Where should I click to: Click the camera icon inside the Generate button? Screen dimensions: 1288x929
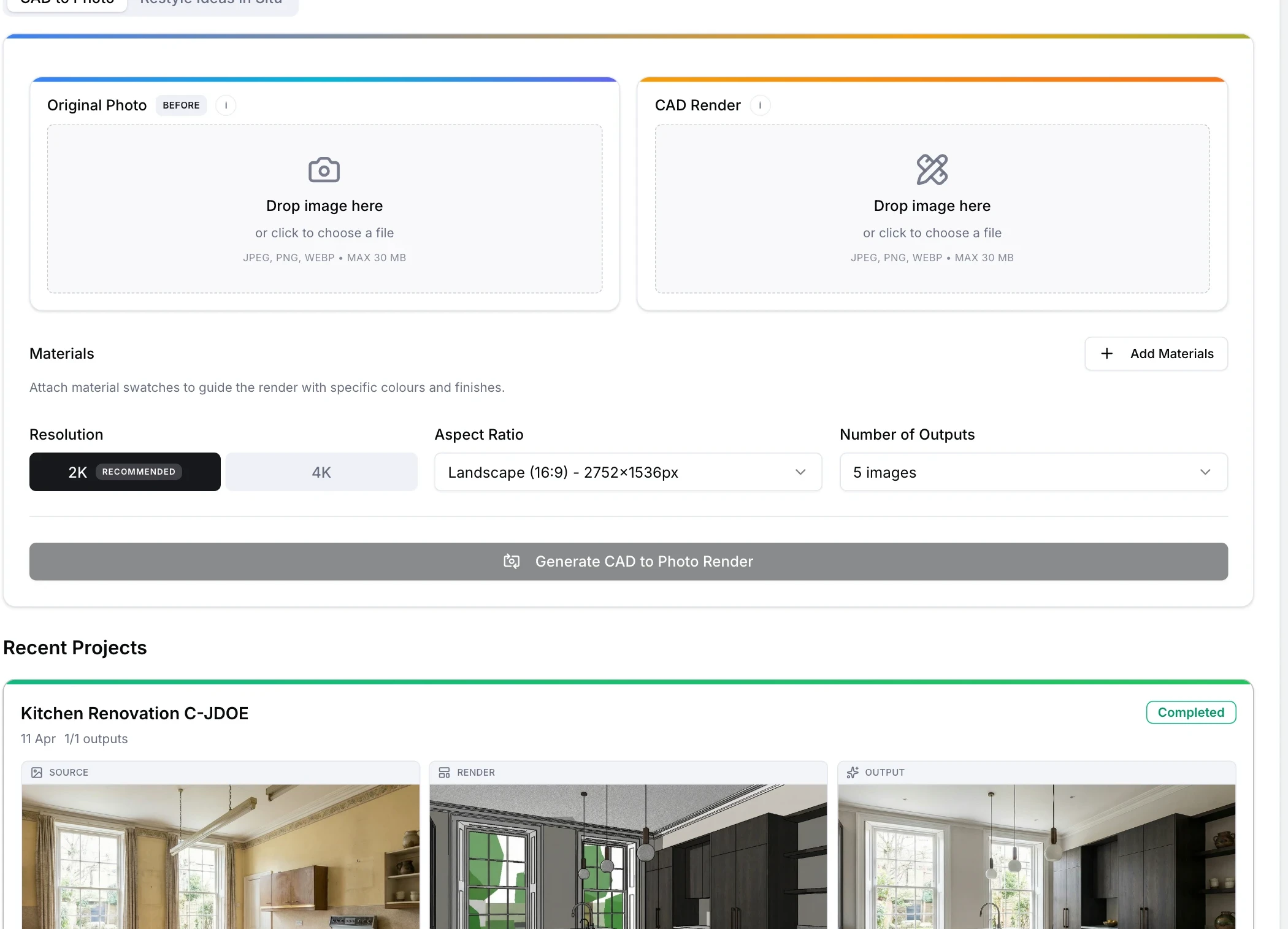click(512, 561)
